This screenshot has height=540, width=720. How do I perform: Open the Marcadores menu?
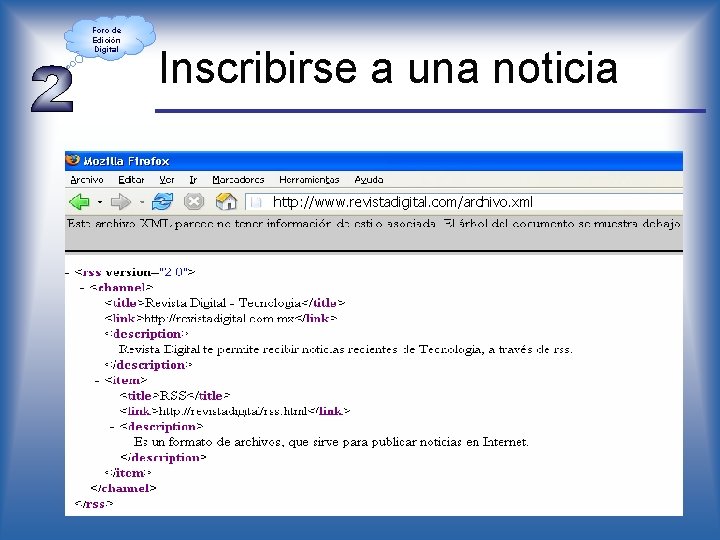(x=238, y=180)
